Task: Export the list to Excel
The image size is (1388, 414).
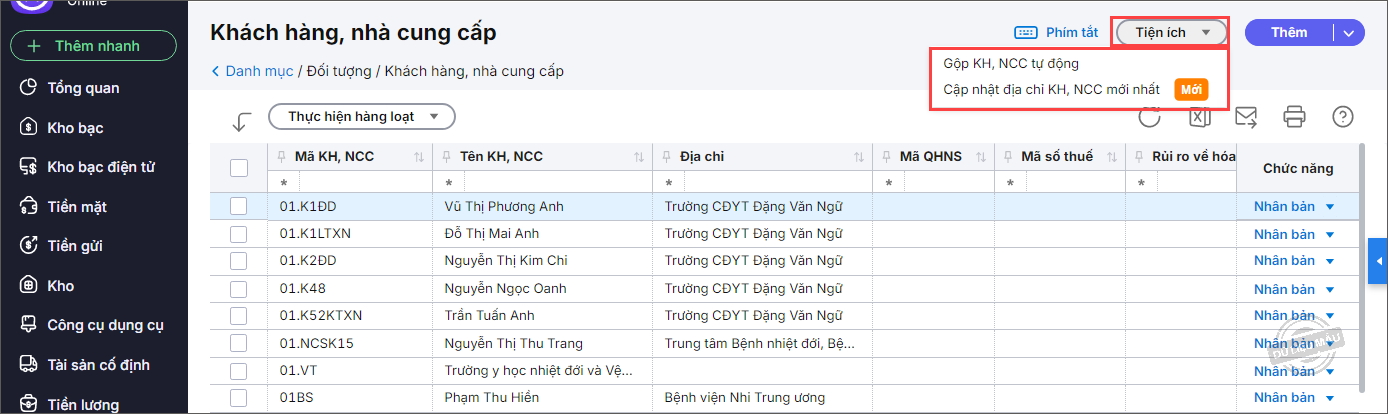Action: click(x=1199, y=118)
